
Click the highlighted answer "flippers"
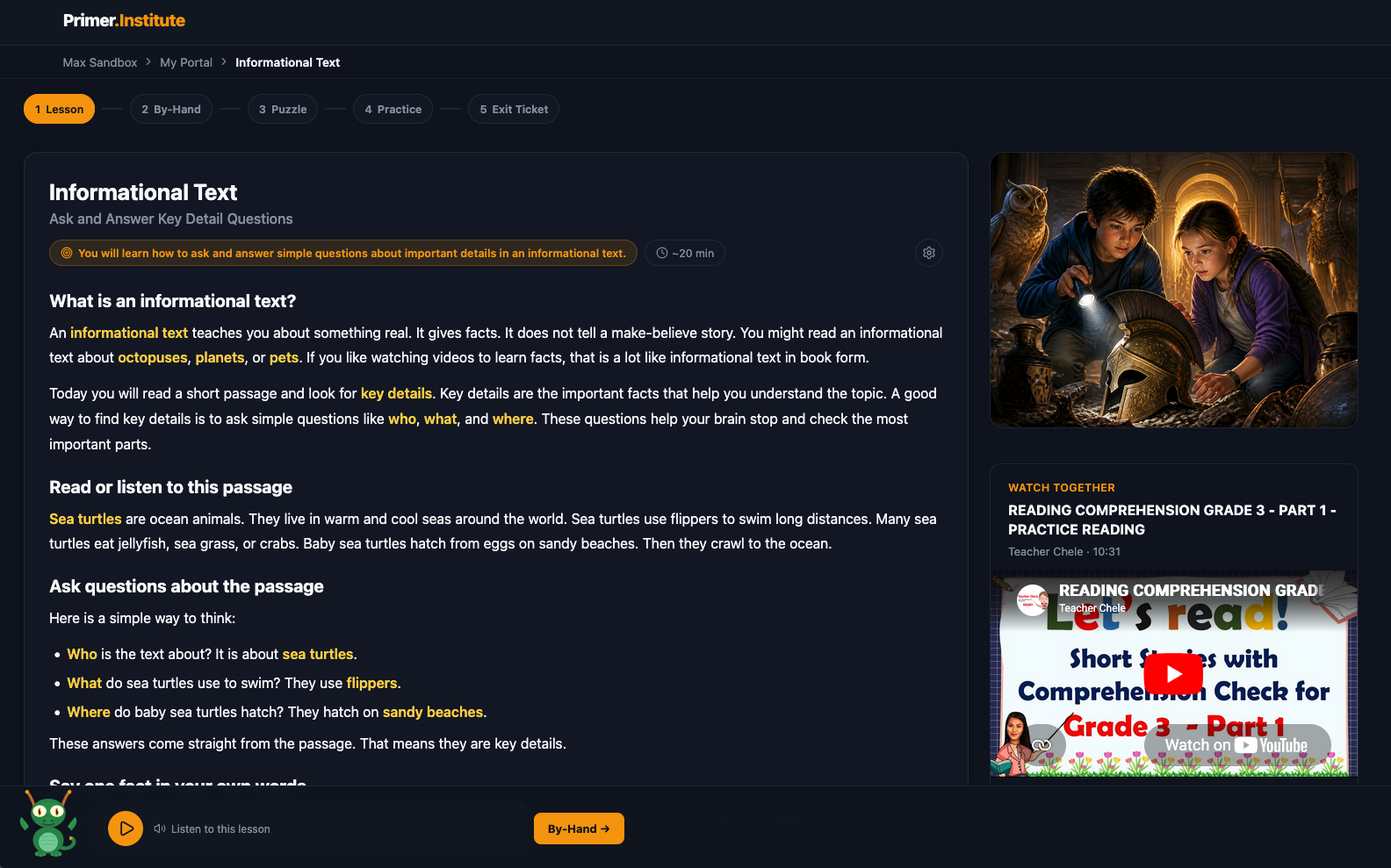click(x=371, y=683)
